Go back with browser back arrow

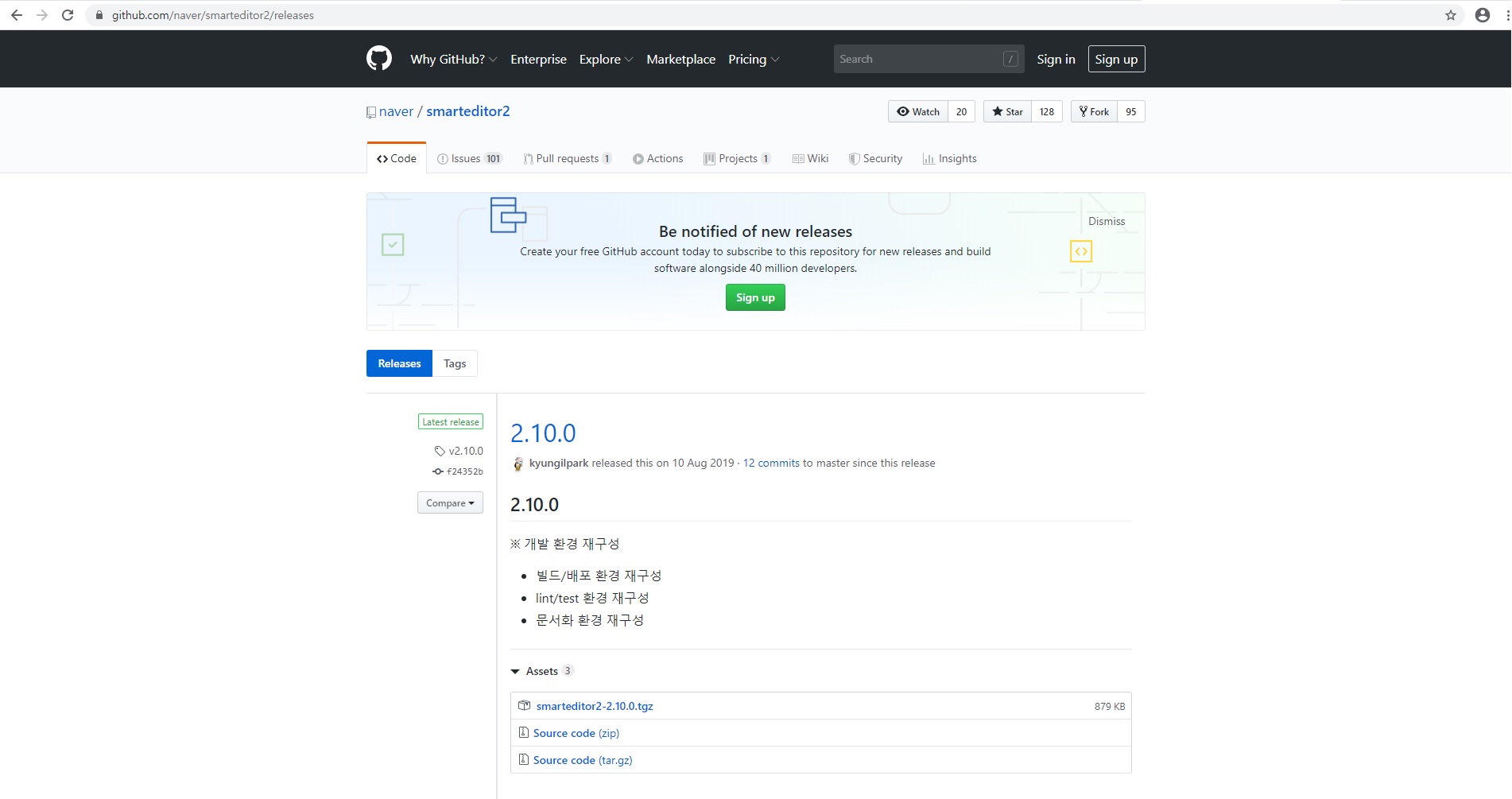coord(17,15)
